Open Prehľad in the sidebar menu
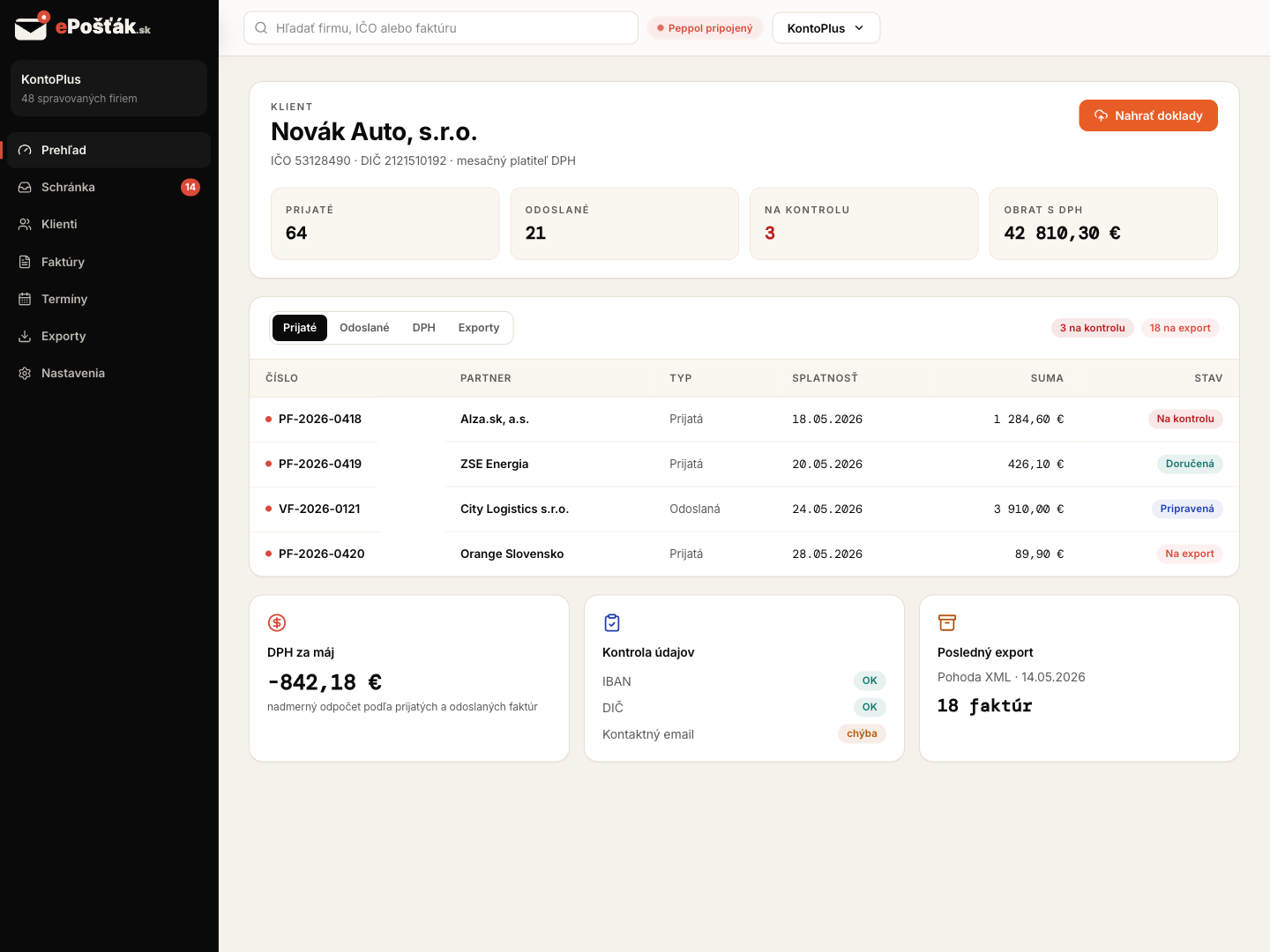1270x952 pixels. [108, 150]
